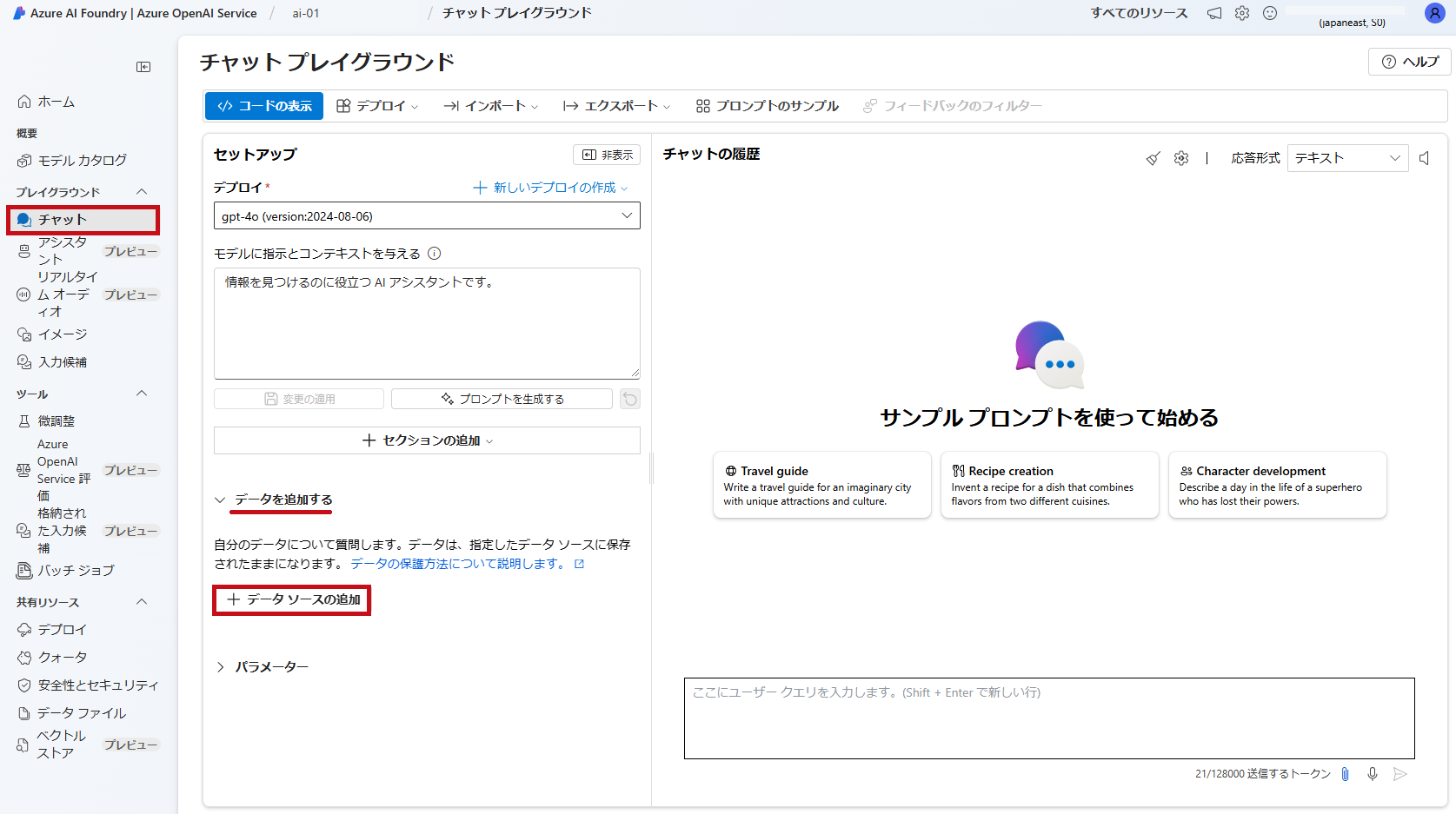This screenshot has height=814, width=1456.
Task: Attach a file with the paperclip icon
Action: 1345,774
